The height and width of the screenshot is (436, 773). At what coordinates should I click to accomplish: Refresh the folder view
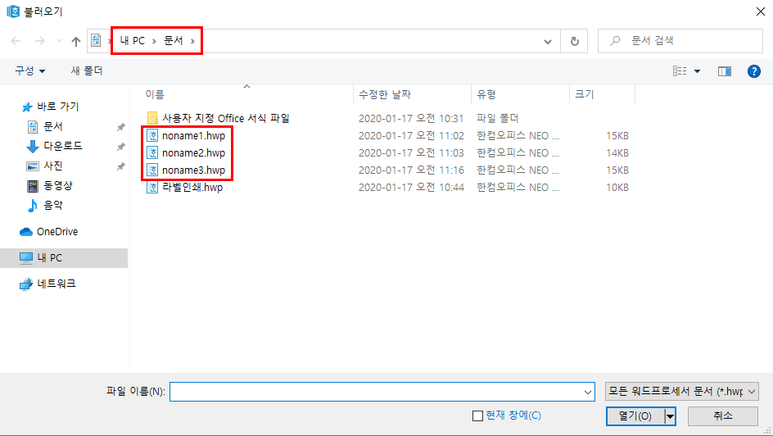pyautogui.click(x=574, y=41)
